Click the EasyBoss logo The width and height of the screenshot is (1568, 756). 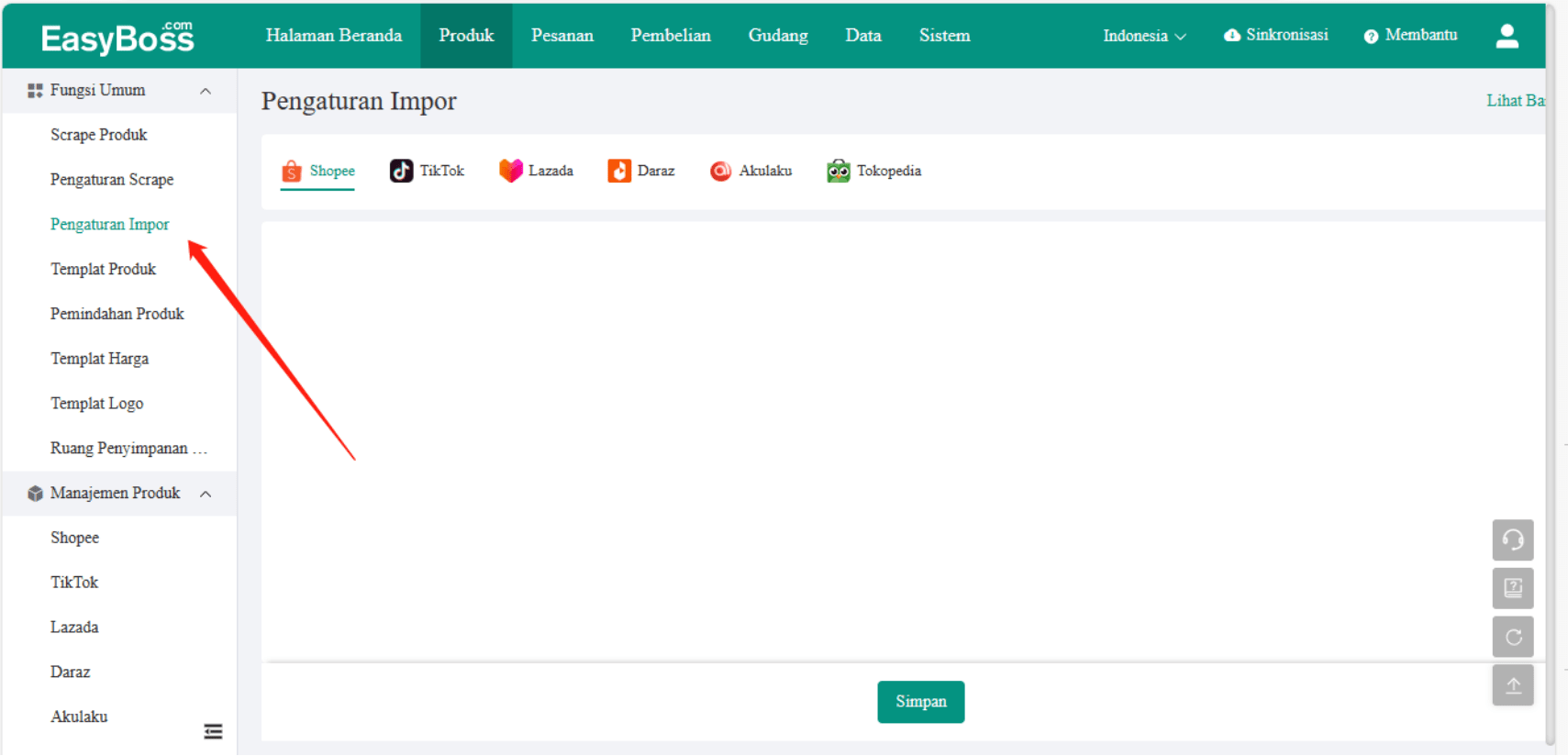tap(117, 37)
